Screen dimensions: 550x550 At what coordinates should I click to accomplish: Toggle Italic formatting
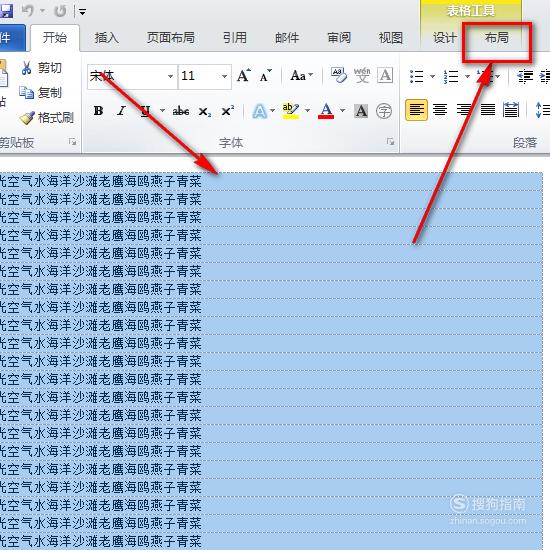point(121,111)
